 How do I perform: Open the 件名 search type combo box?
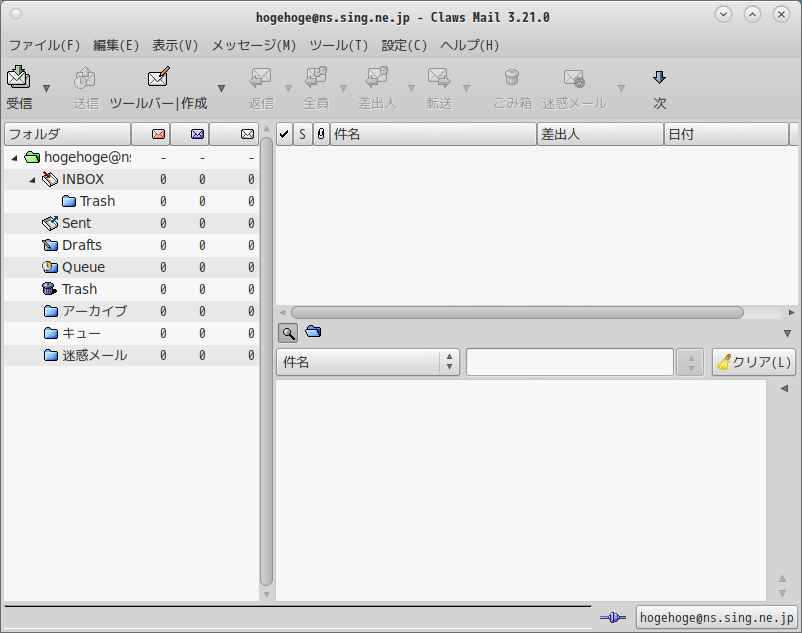pyautogui.click(x=368, y=362)
